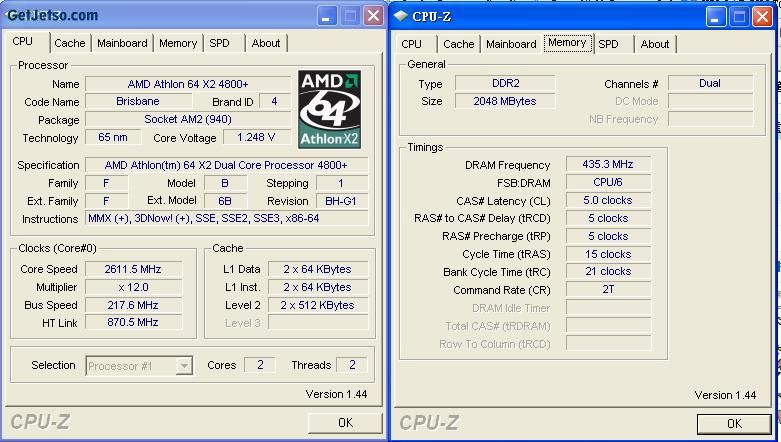Open SPD tab in right window

tap(608, 44)
